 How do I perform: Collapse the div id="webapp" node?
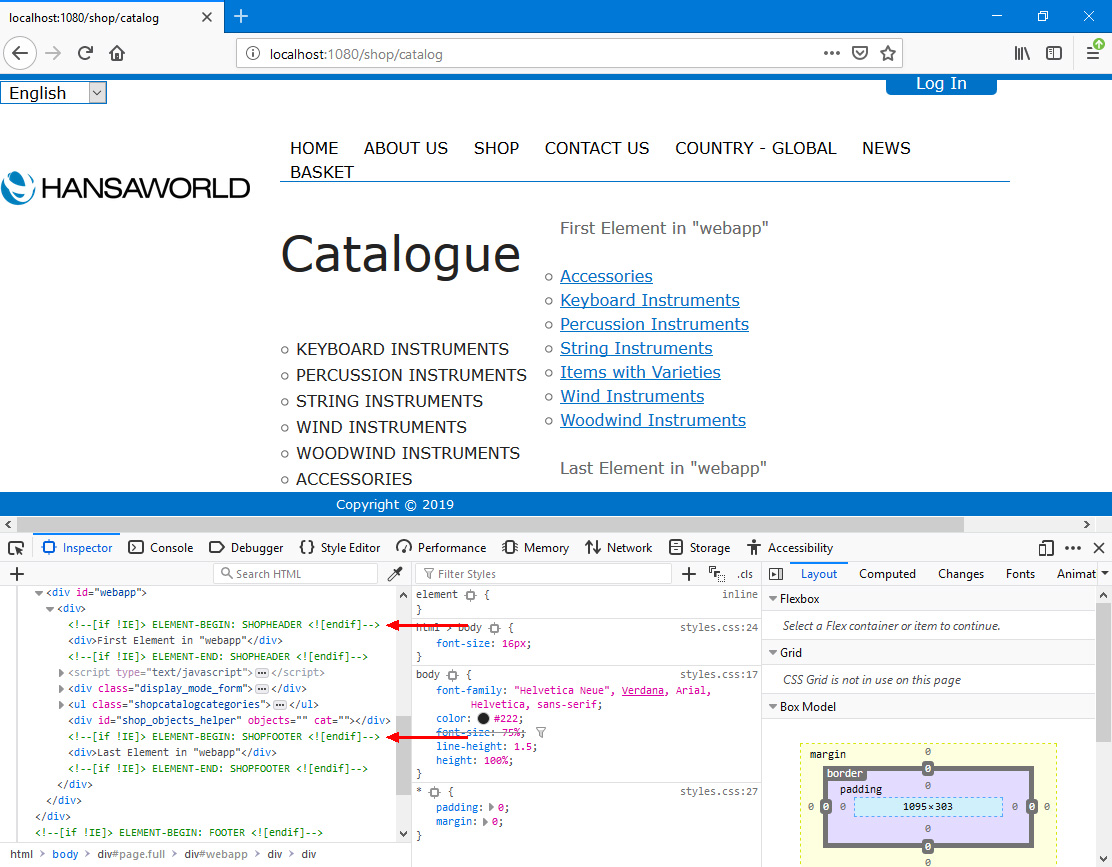point(39,593)
